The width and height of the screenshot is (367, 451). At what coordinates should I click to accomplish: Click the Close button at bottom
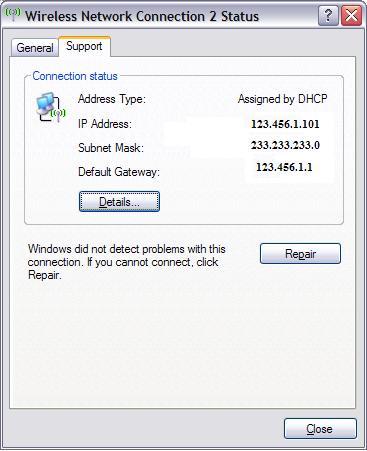point(320,428)
